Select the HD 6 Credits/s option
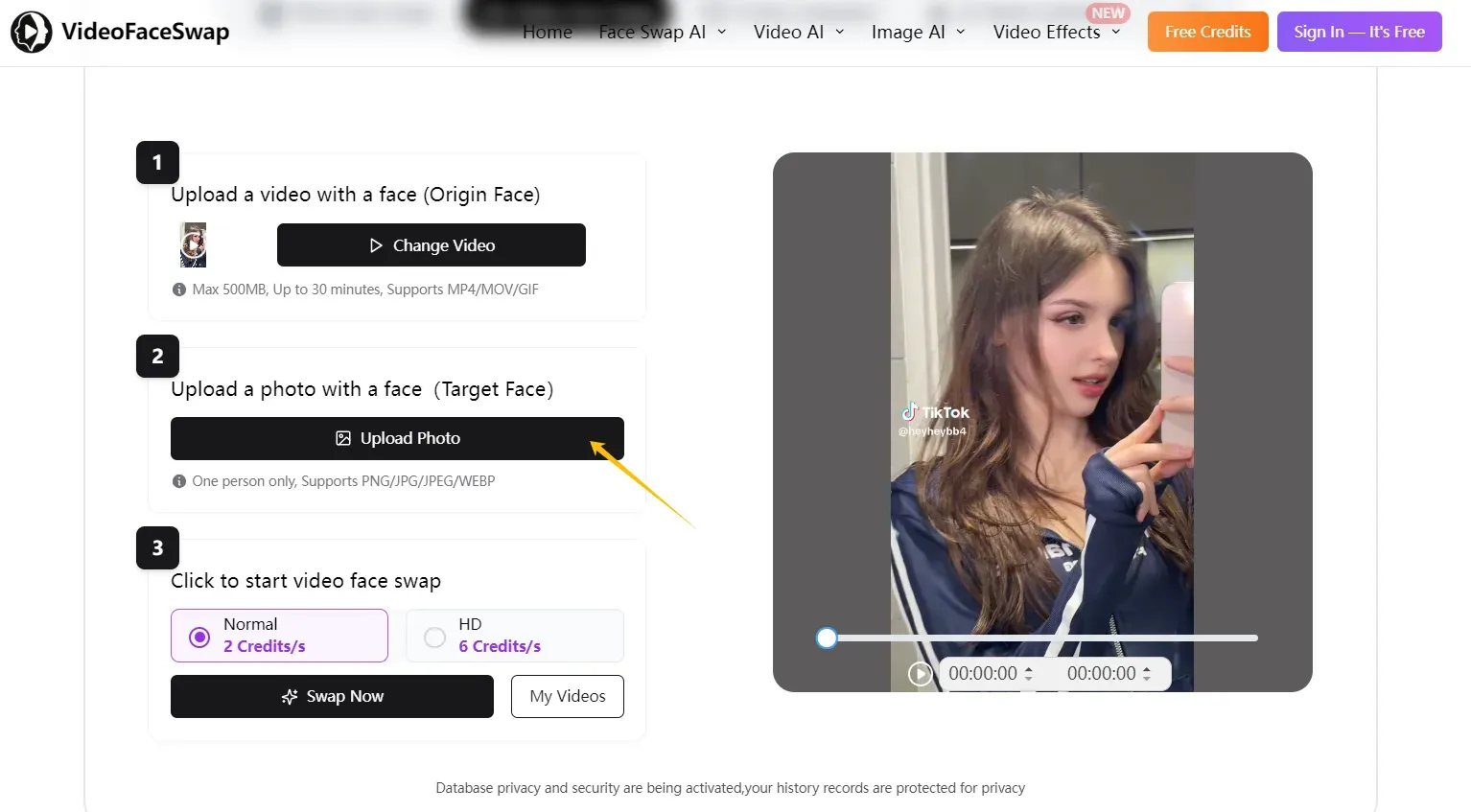The height and width of the screenshot is (812, 1471). coord(514,635)
